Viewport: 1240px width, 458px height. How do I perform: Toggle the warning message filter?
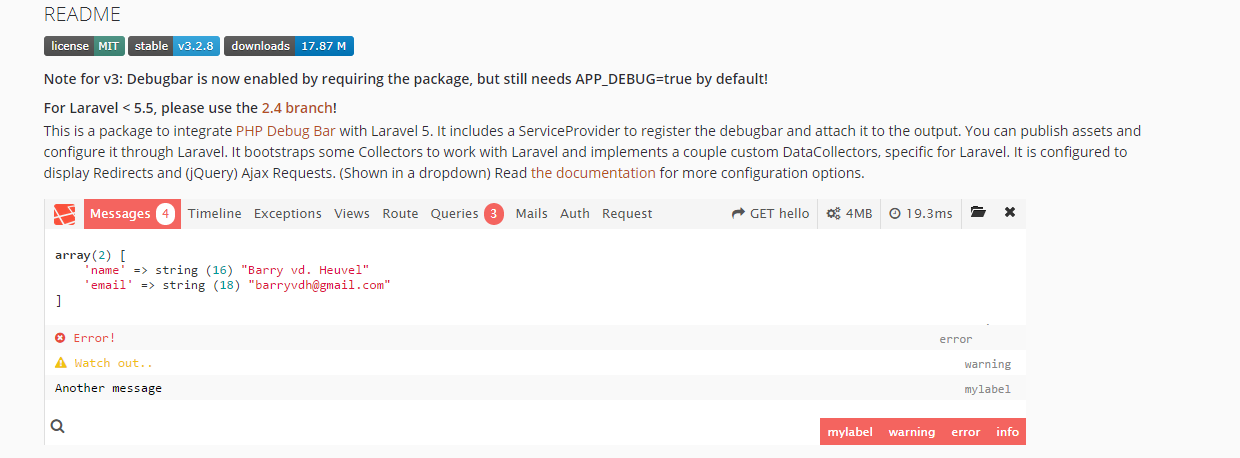[x=911, y=432]
